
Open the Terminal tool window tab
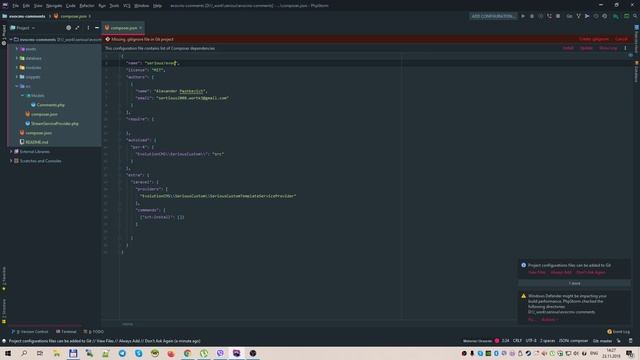pyautogui.click(x=66, y=331)
